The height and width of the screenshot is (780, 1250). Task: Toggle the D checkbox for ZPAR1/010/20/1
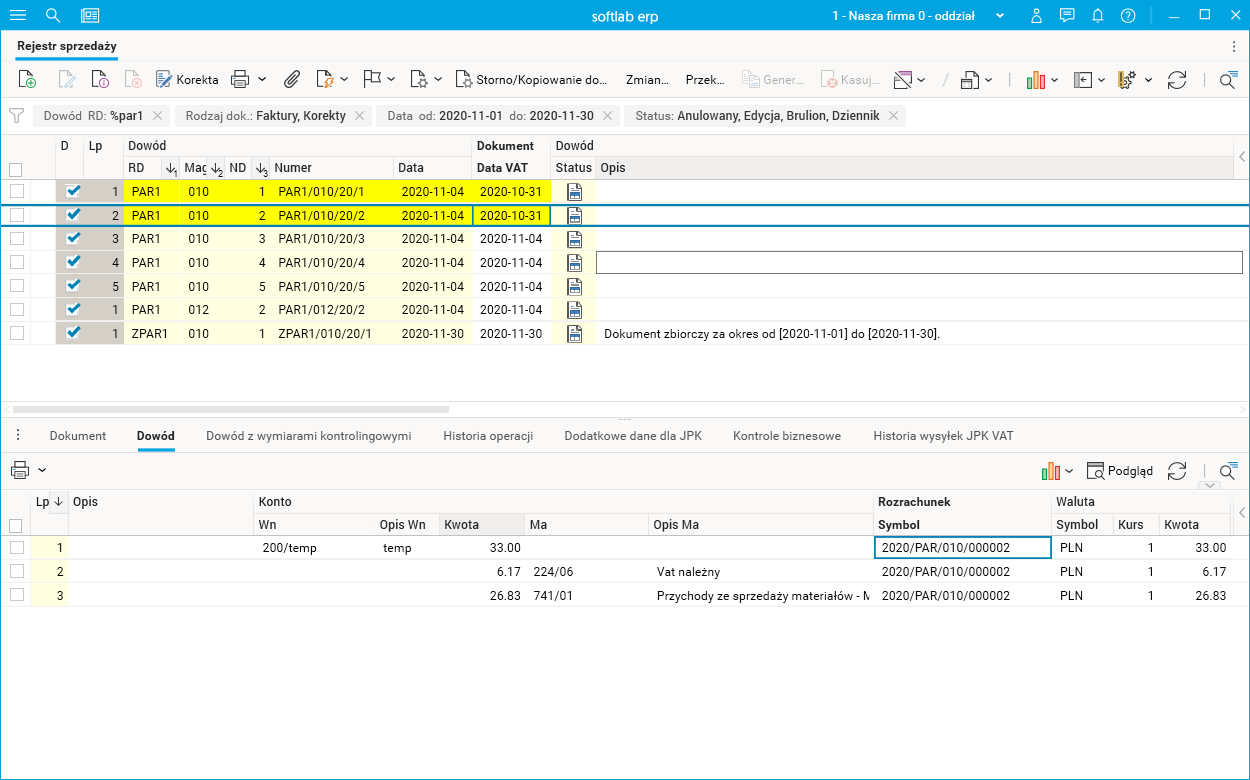click(72, 333)
